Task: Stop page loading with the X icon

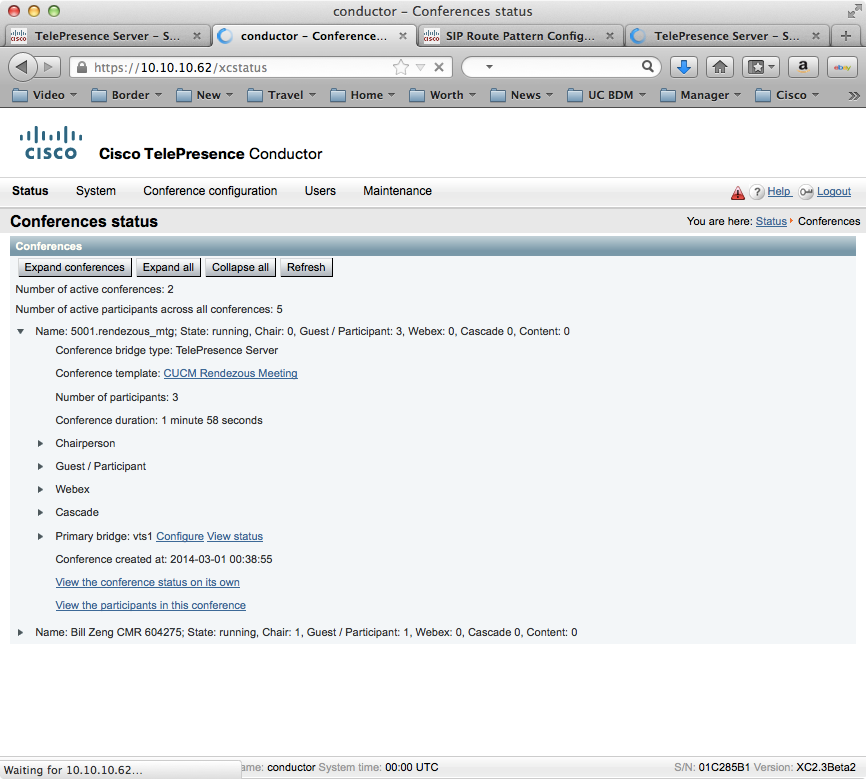Action: 439,67
